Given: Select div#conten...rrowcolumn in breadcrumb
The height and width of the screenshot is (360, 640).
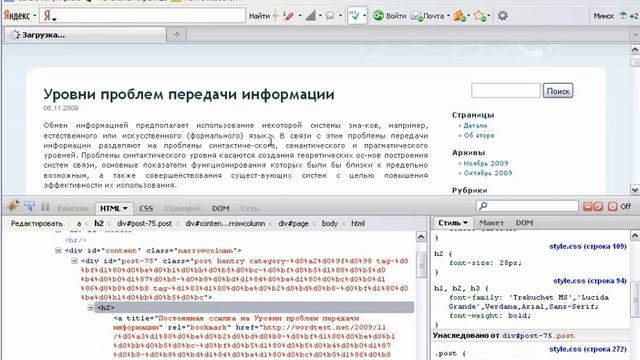Looking at the screenshot, I should (x=225, y=224).
